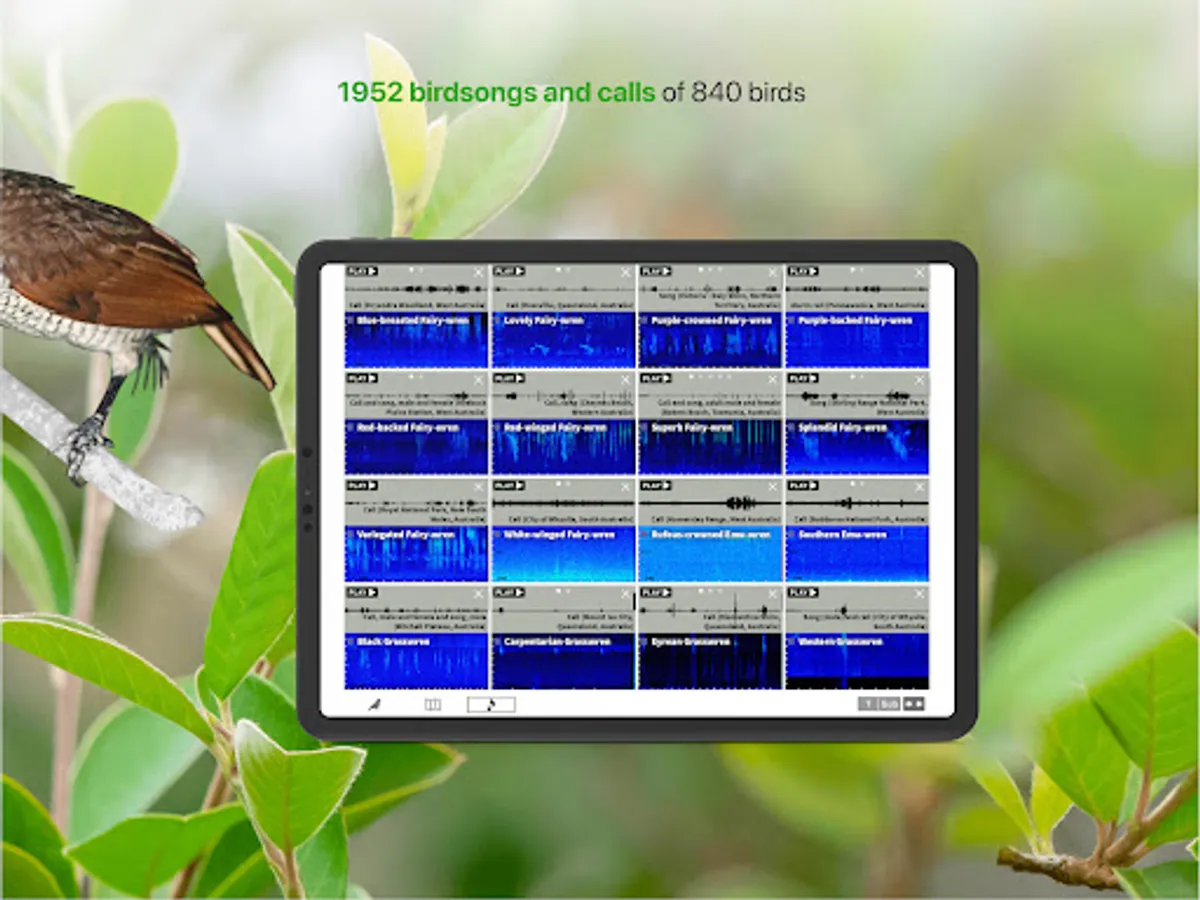Close the Lovely Fairy-wren card
The height and width of the screenshot is (900, 1200).
[x=625, y=269]
